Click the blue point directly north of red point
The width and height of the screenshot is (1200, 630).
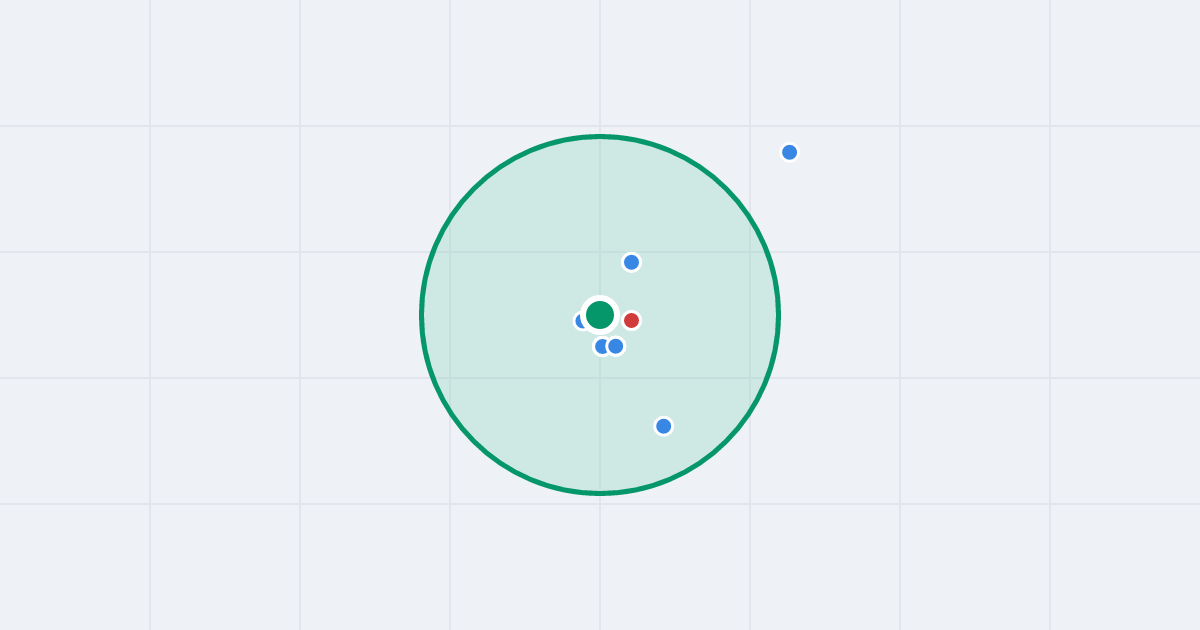point(631,262)
